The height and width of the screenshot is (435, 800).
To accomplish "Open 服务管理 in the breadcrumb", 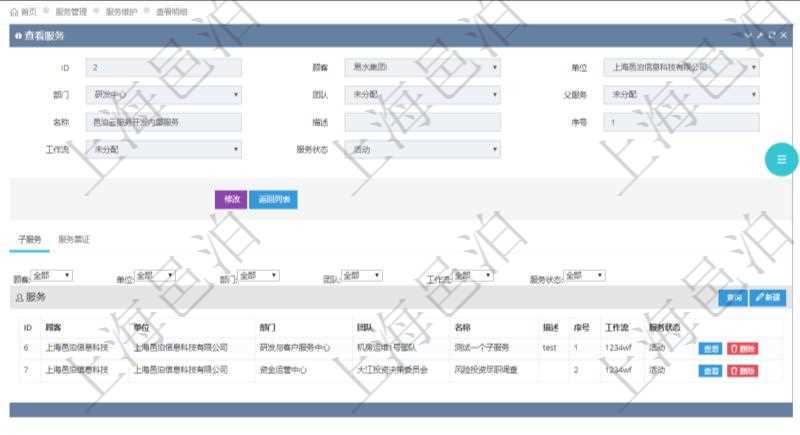I will (70, 11).
